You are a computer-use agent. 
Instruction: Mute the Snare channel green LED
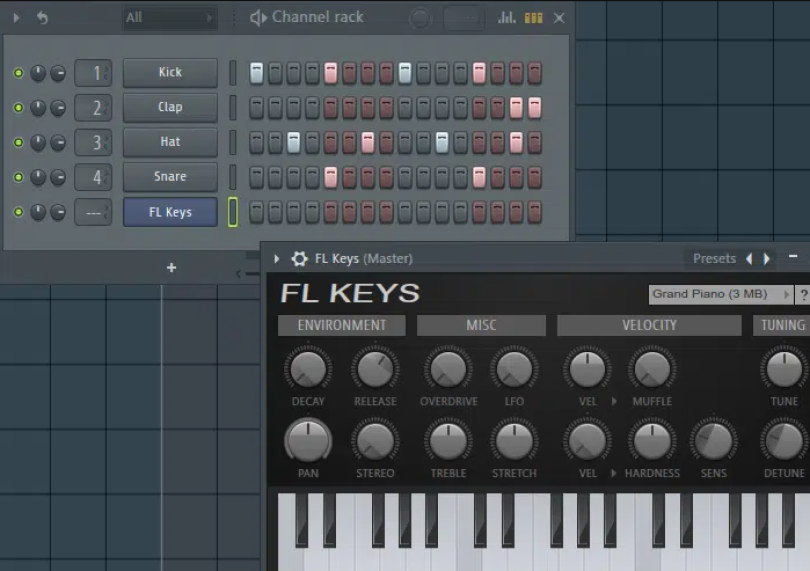(18, 177)
